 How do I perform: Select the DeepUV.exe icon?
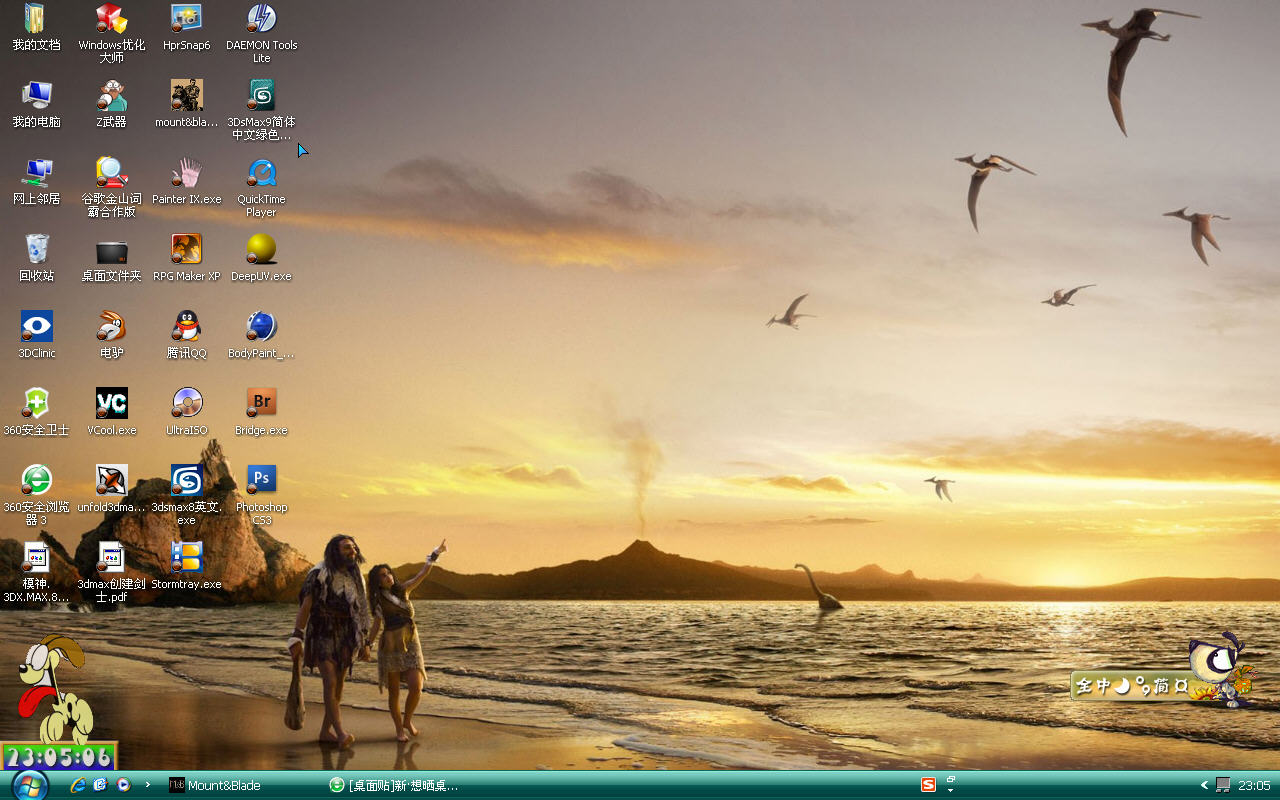[x=261, y=258]
